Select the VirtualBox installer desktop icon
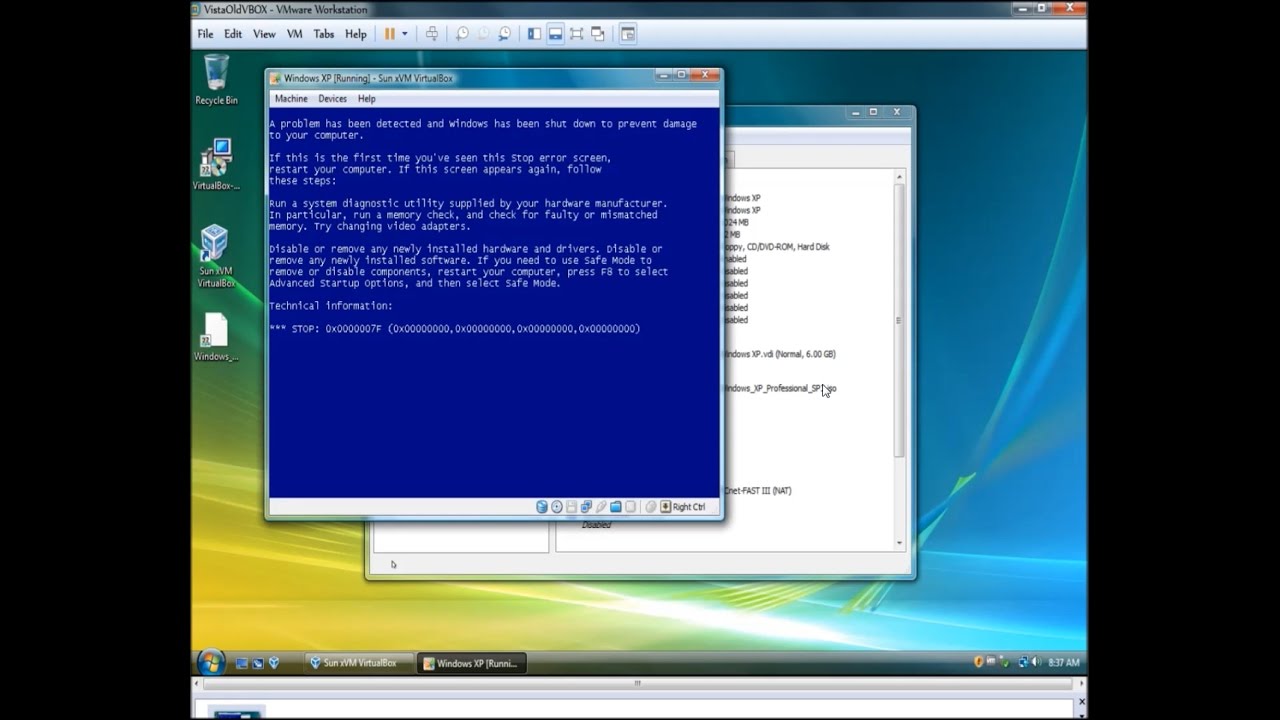The width and height of the screenshot is (1280, 720). [x=216, y=165]
